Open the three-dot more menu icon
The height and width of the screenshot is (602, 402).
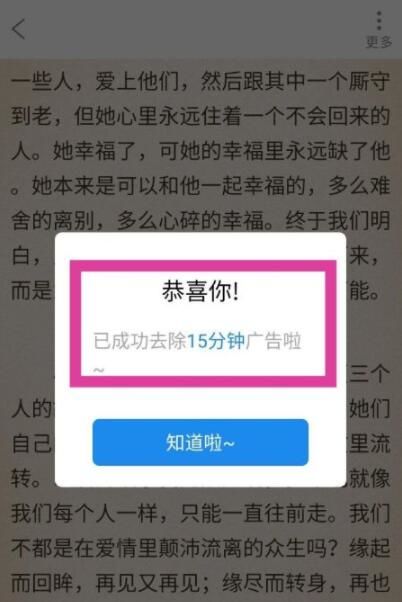pos(379,21)
